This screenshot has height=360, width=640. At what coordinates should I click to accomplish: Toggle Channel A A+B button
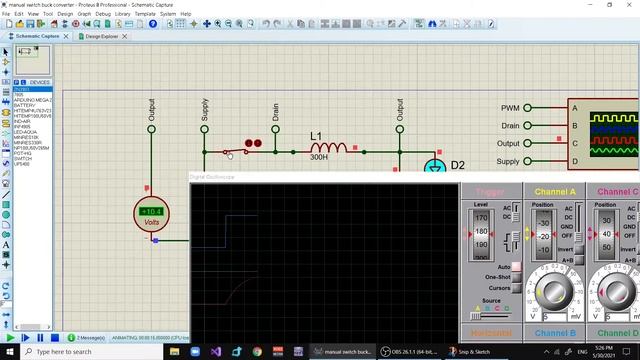(579, 260)
